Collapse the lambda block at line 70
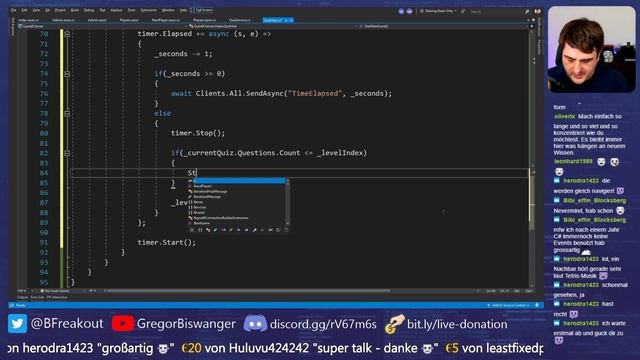Viewport: 640px width, 360px height. point(67,34)
